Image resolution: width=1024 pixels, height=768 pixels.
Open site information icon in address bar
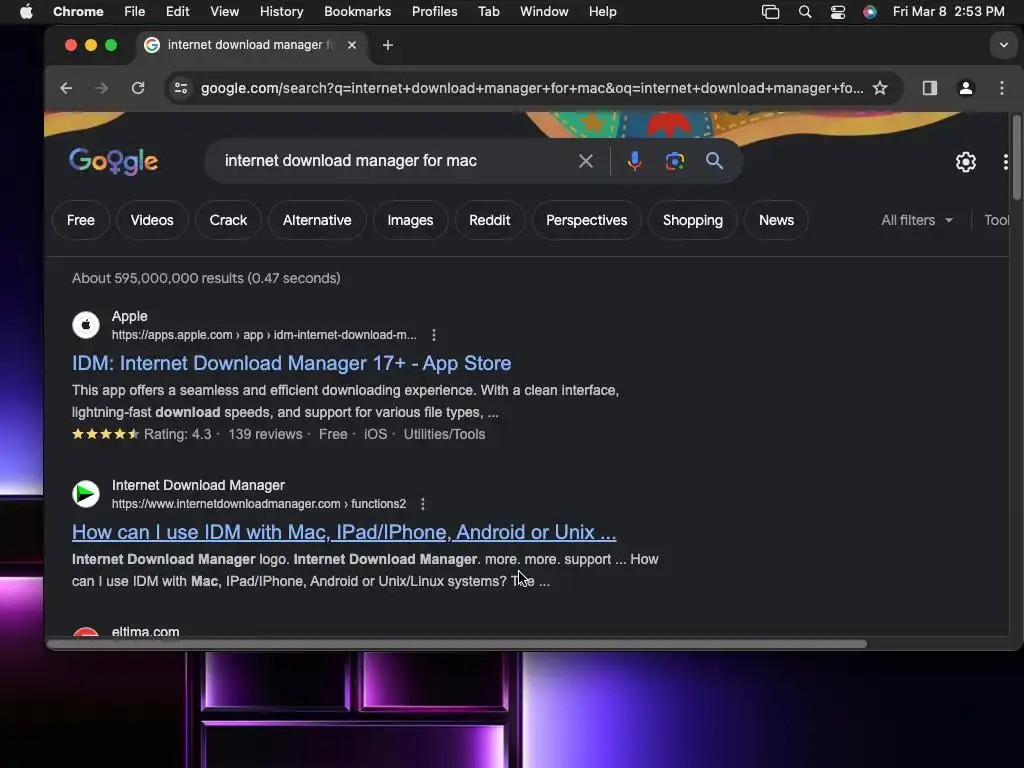(x=181, y=88)
